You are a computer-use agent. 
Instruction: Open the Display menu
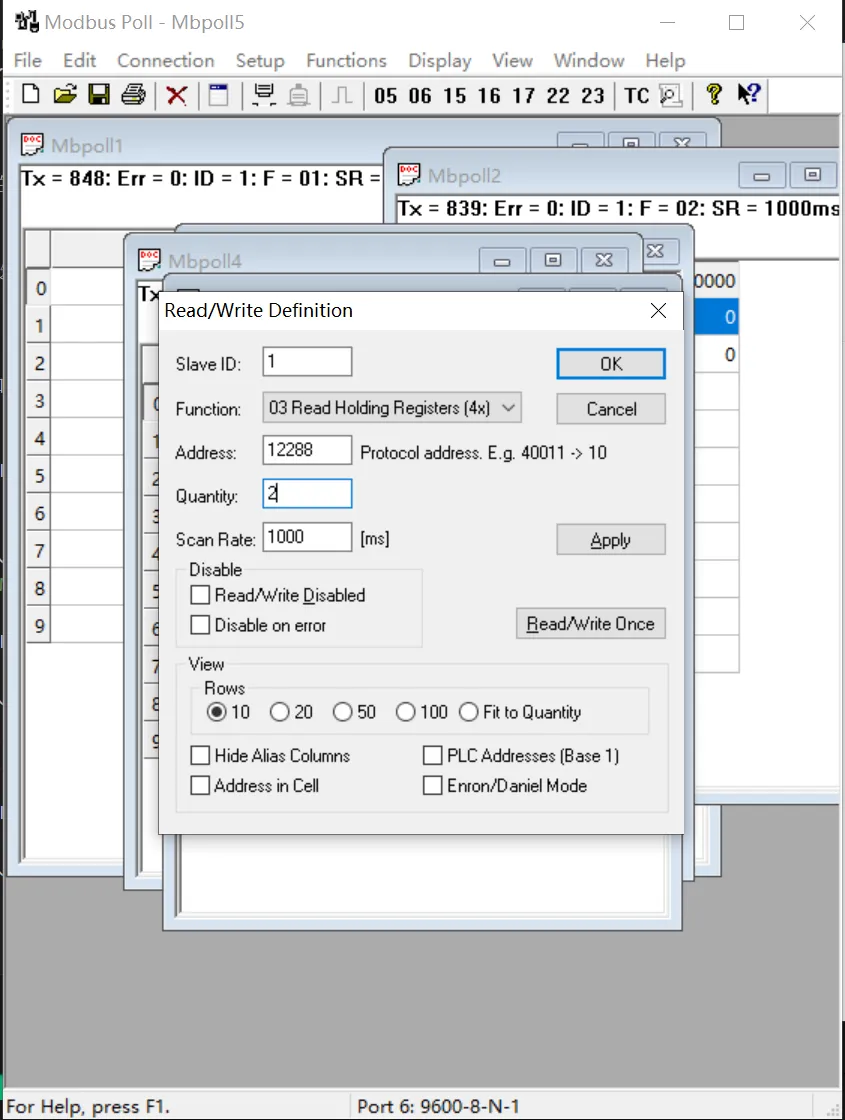point(439,61)
